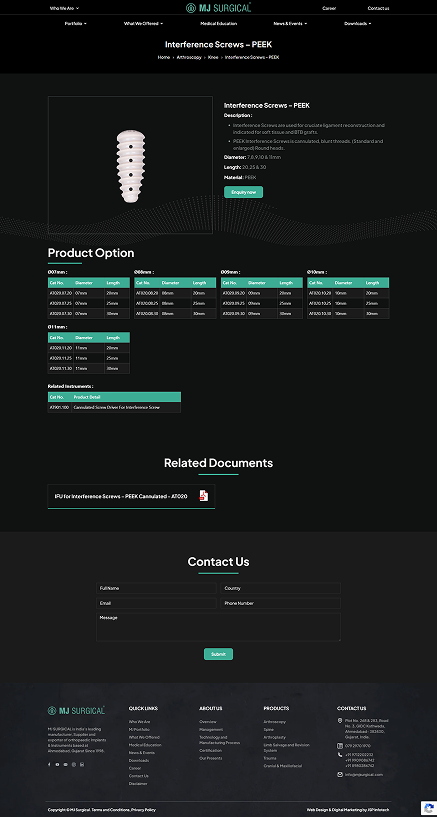This screenshot has height=817, width=437.
Task: Open the Medical Education menu item
Action: point(218,23)
